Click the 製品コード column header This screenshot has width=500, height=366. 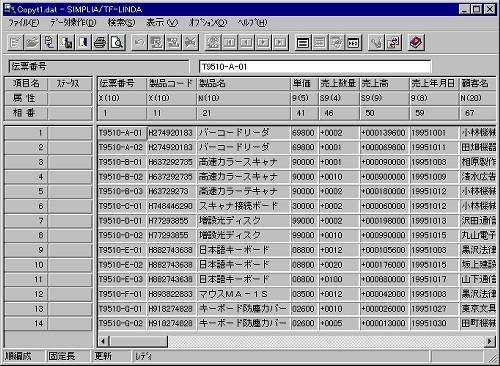(x=171, y=83)
